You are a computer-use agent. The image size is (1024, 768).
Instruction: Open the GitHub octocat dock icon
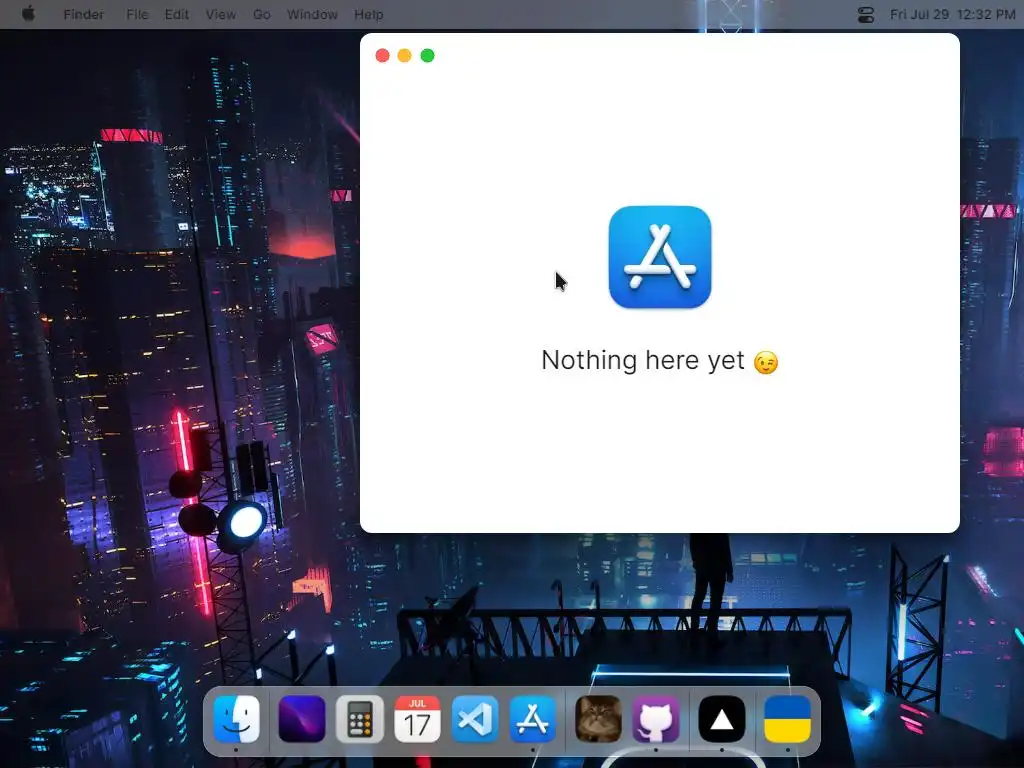[656, 719]
